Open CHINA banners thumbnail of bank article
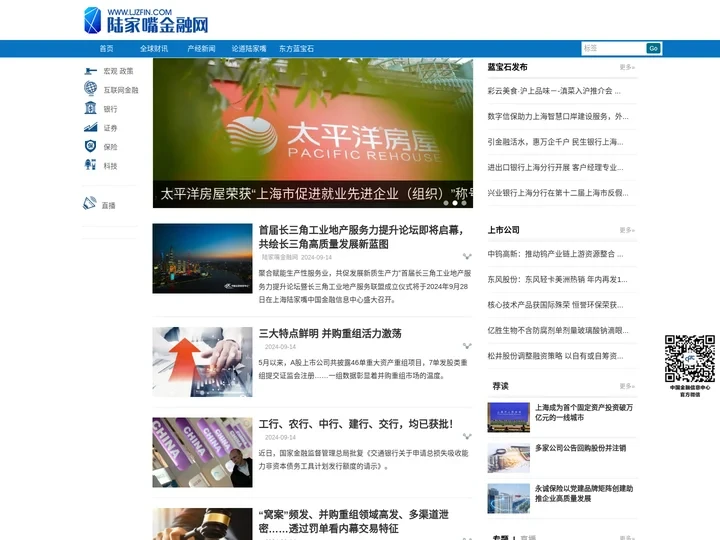 pos(202,452)
